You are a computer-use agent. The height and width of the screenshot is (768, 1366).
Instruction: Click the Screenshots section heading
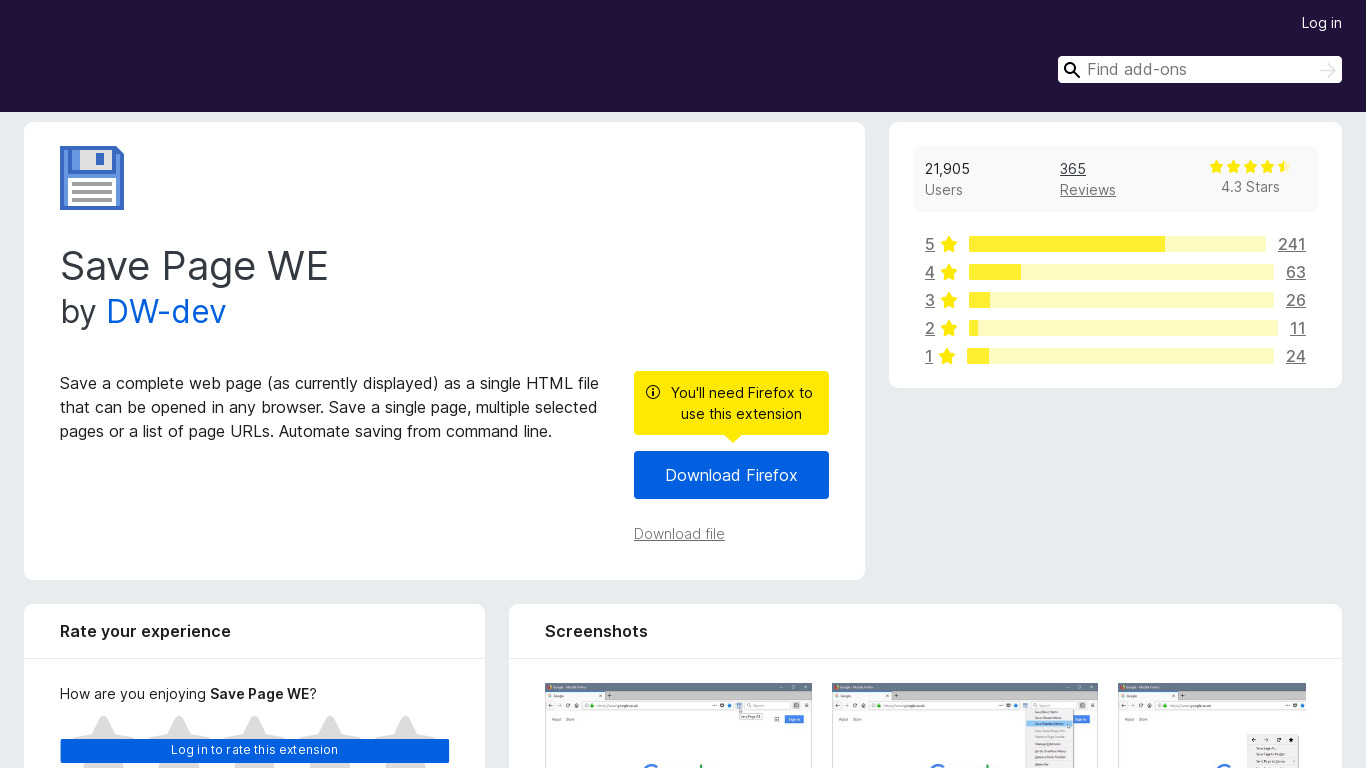[x=596, y=631]
